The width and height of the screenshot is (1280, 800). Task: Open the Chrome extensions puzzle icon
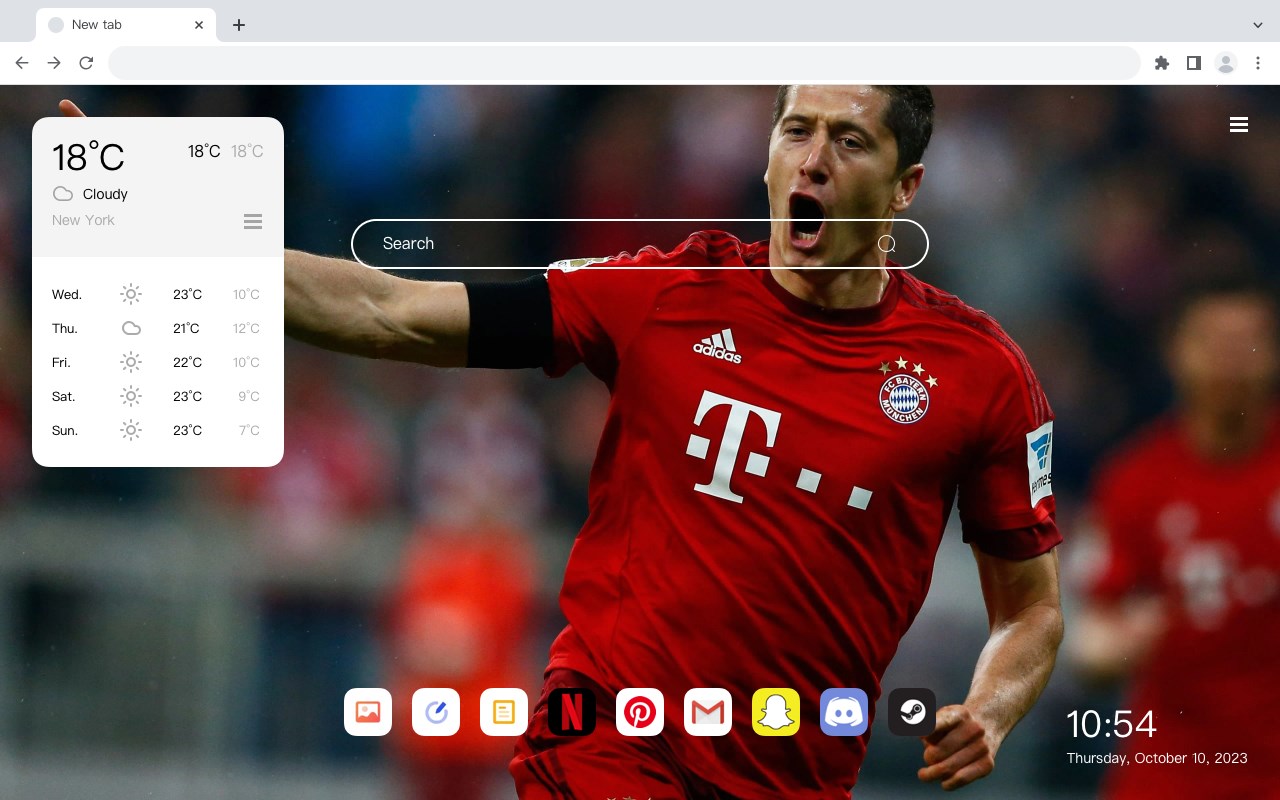tap(1161, 63)
